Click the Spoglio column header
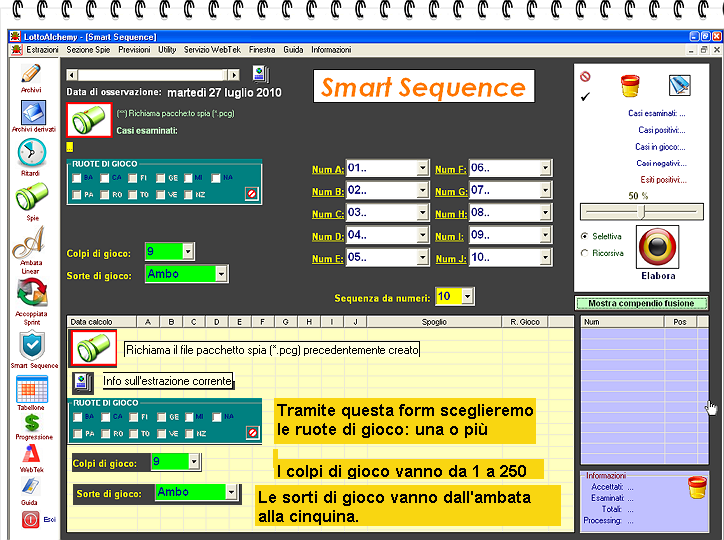724x540 pixels. pyautogui.click(x=434, y=322)
